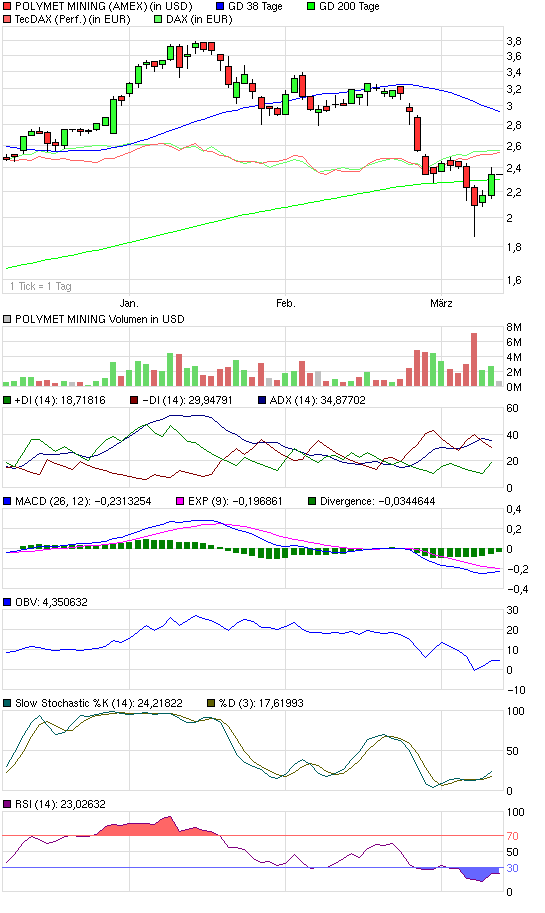Click the pink TecDAX legend swatch
This screenshot has height=913, width=545.
7,19
